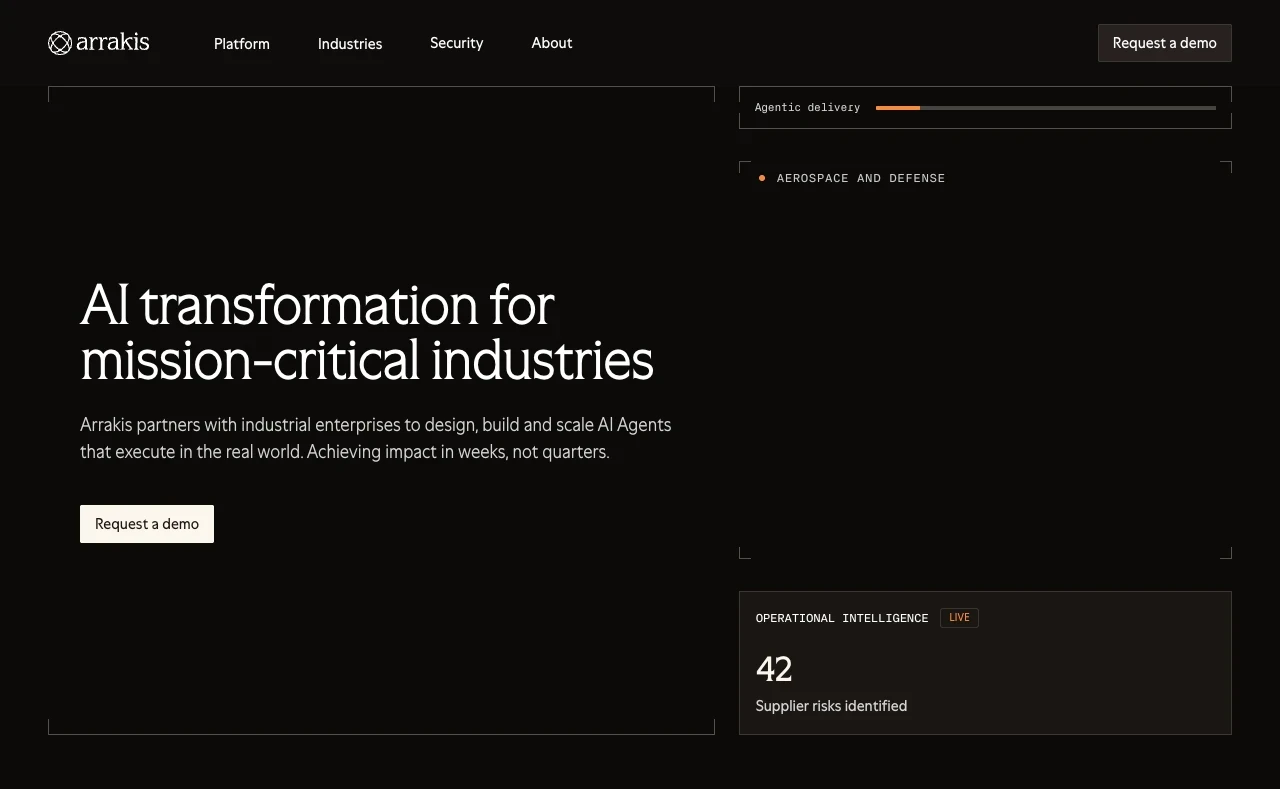Click the Agentic delivery label
The image size is (1280, 789).
click(x=807, y=107)
